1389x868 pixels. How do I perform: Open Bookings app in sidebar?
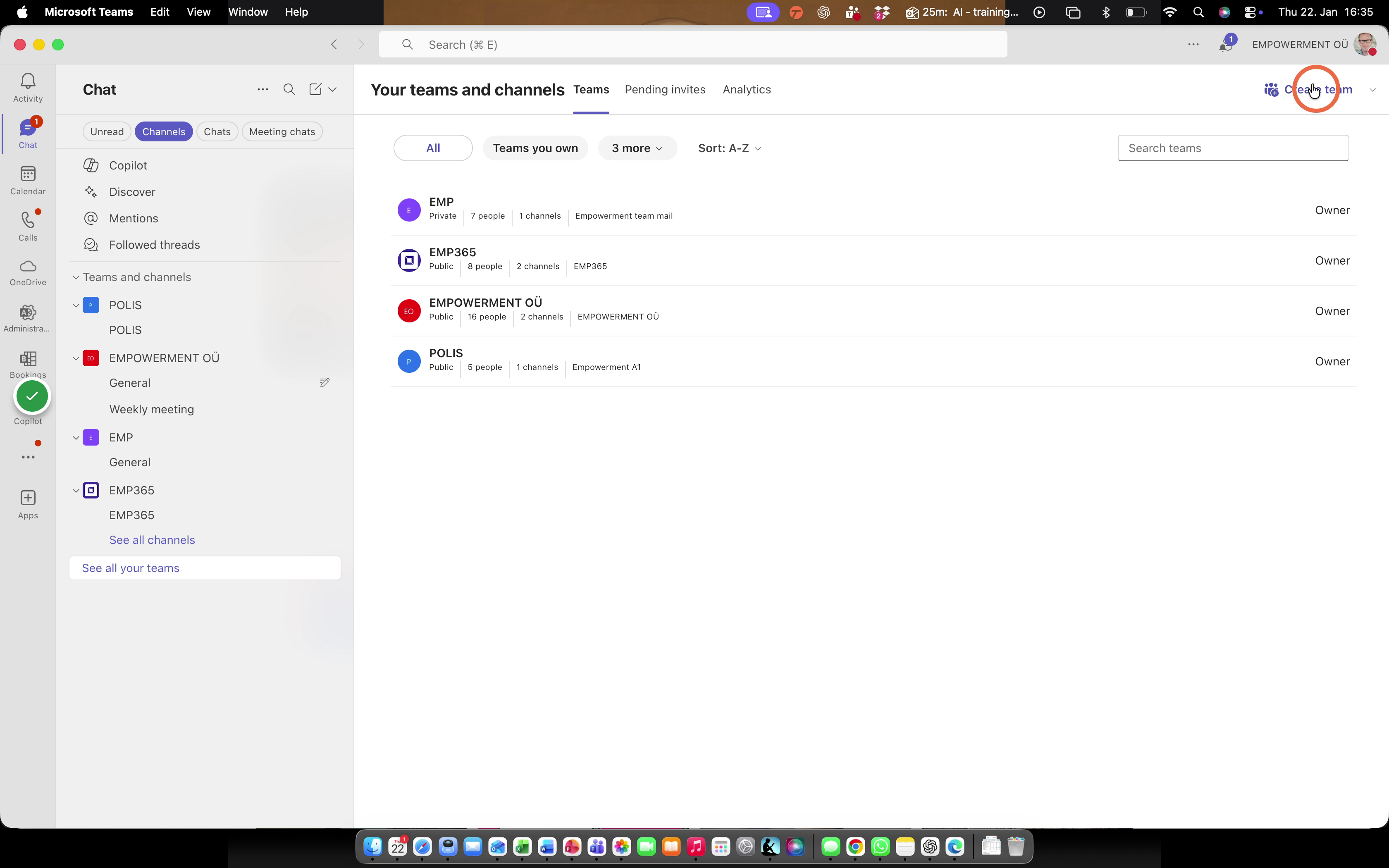28,365
